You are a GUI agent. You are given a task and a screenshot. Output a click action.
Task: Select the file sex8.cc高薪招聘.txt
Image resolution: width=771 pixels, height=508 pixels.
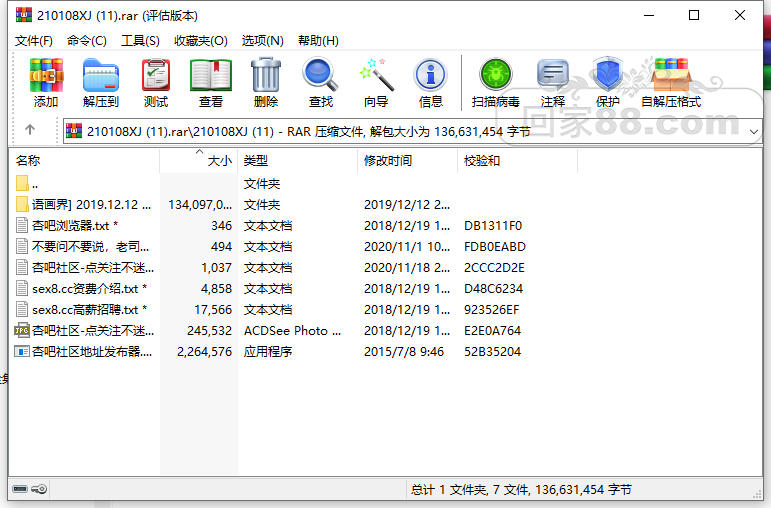[89, 310]
